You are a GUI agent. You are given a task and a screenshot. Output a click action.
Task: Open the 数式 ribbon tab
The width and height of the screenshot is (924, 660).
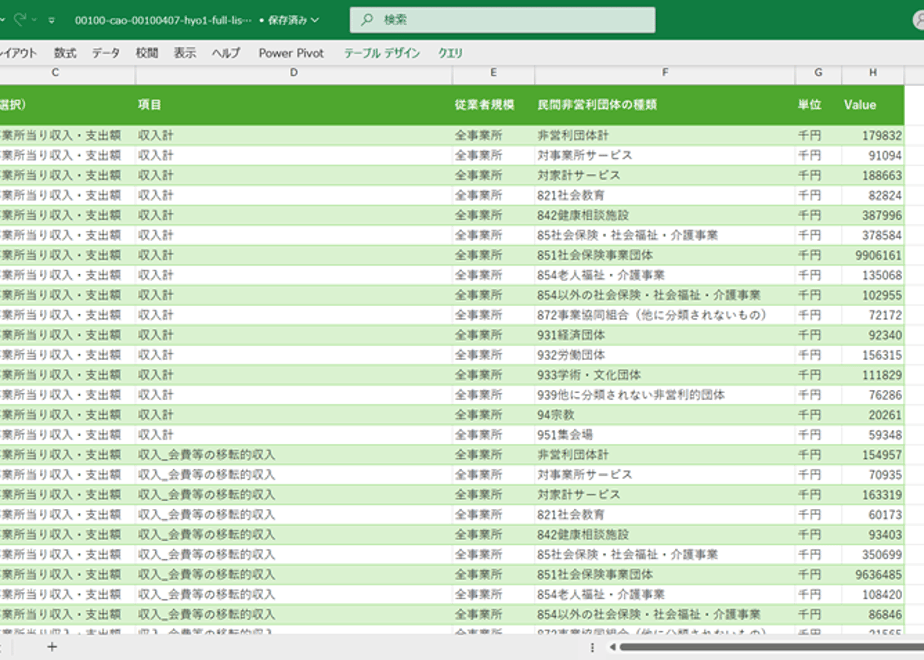(65, 53)
